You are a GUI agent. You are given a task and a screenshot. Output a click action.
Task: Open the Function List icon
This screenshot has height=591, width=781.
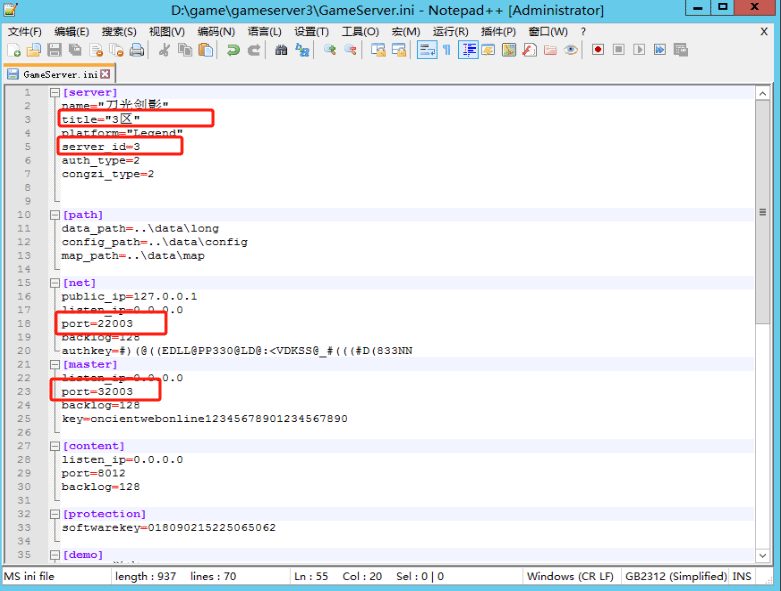point(529,50)
